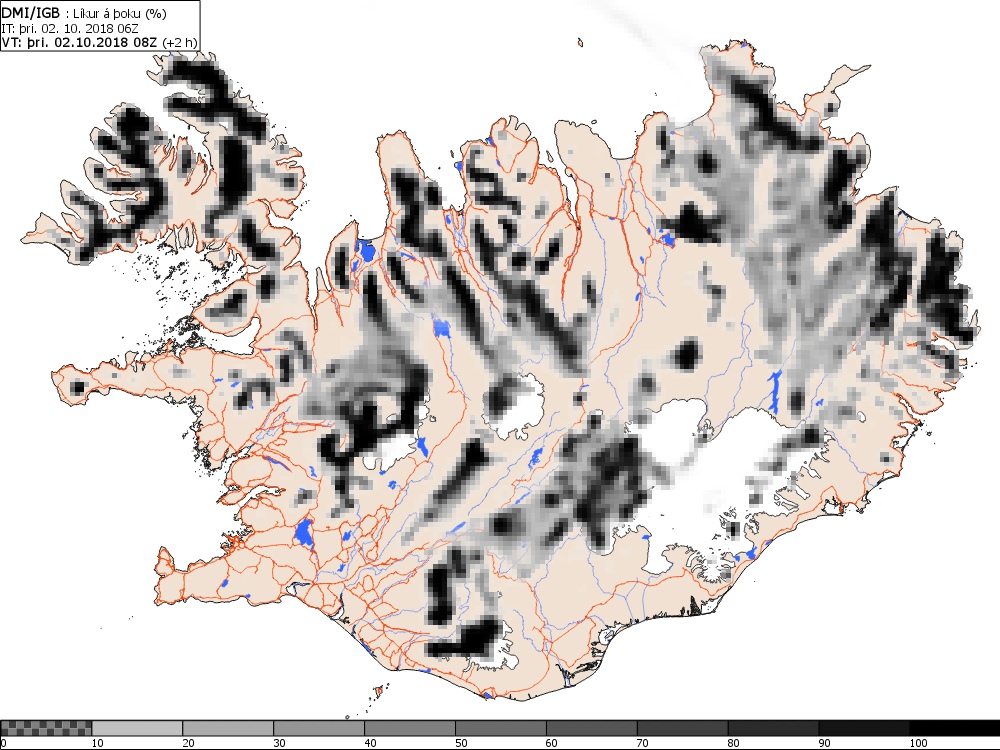Click the legend label '30'
Viewport: 1000px width, 750px height.
279,743
